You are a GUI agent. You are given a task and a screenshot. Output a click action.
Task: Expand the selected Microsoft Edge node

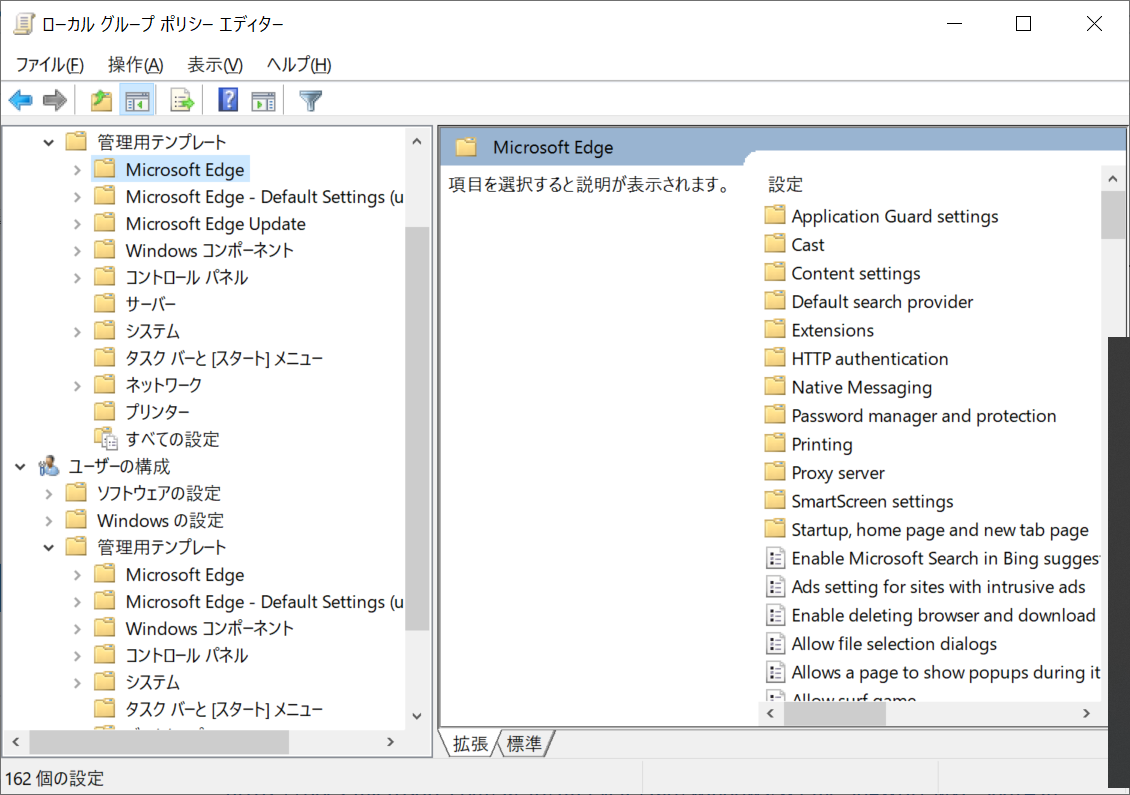[x=77, y=170]
